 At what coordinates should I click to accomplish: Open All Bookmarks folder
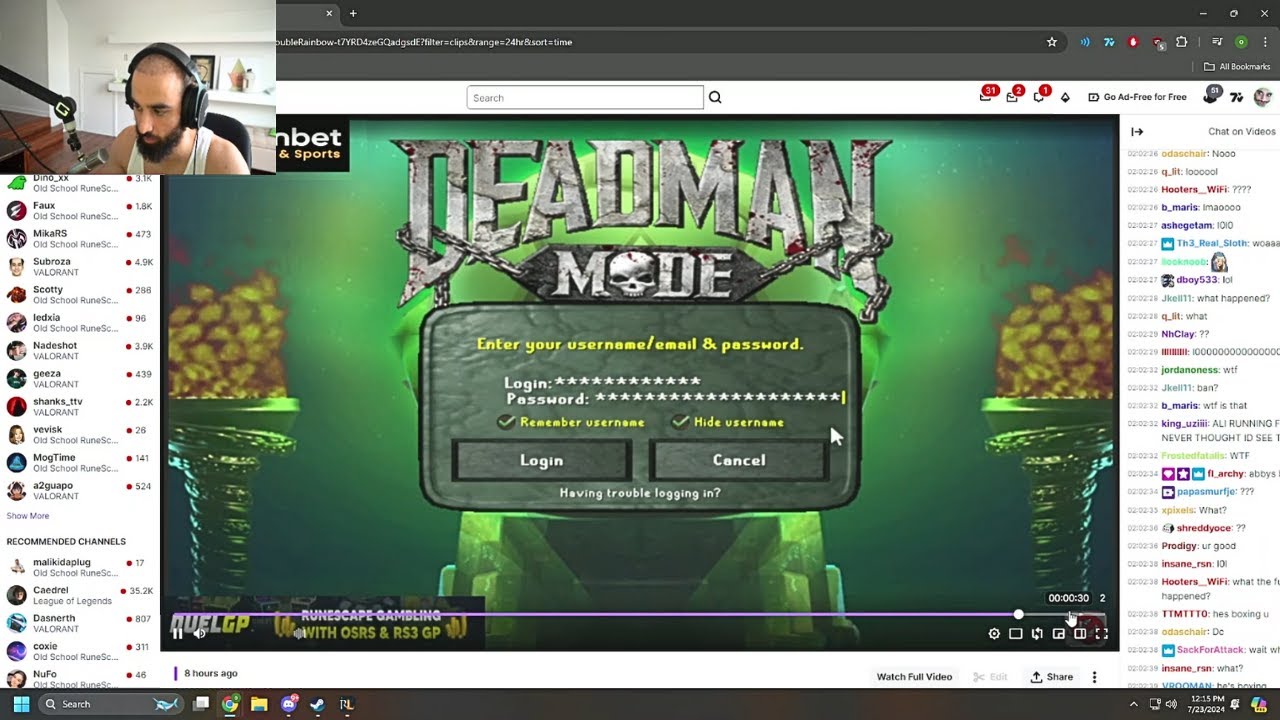pos(1237,67)
